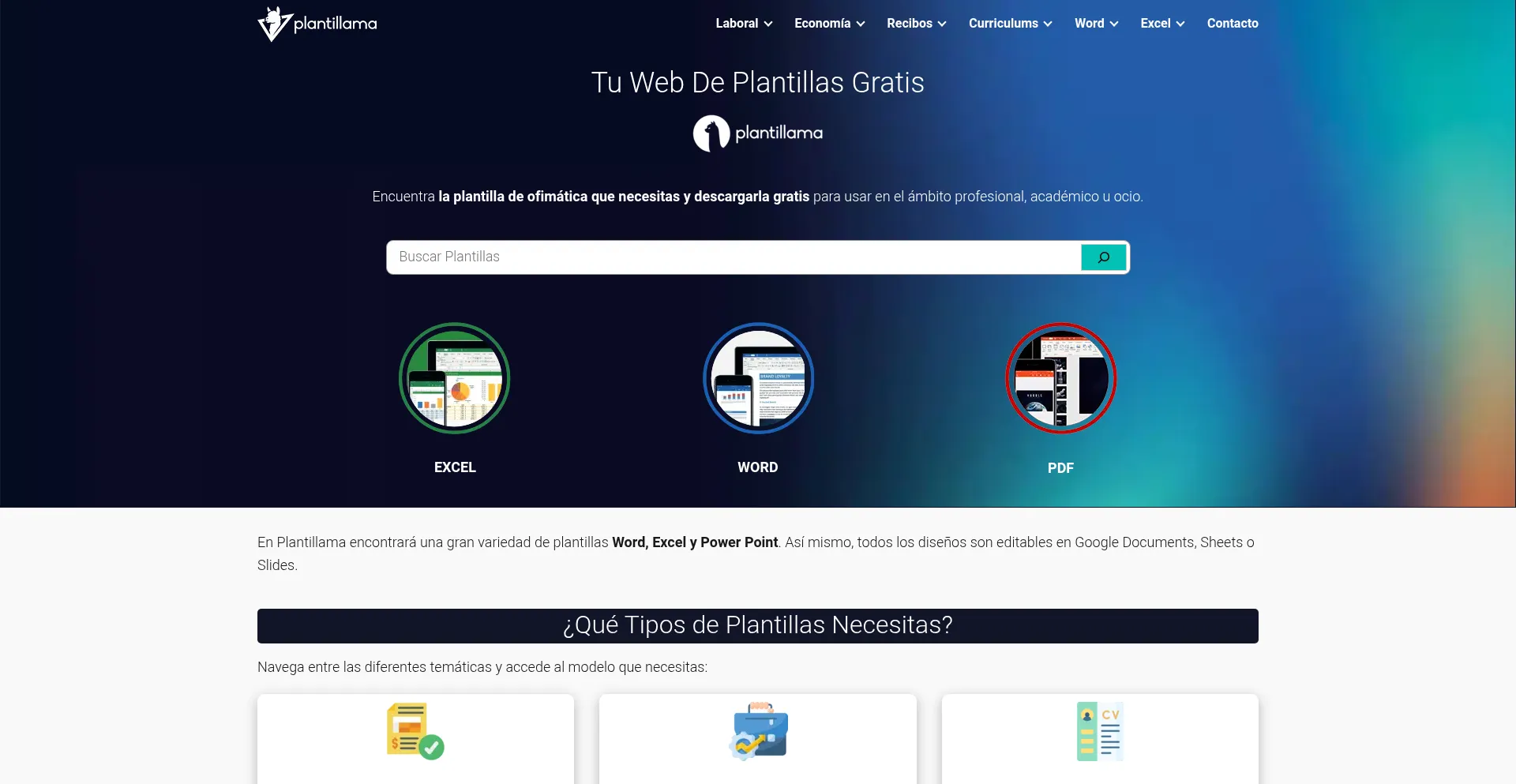Click the 'Tu Web De Plantillas Gratis' heading
Image resolution: width=1516 pixels, height=784 pixels.
click(758, 82)
